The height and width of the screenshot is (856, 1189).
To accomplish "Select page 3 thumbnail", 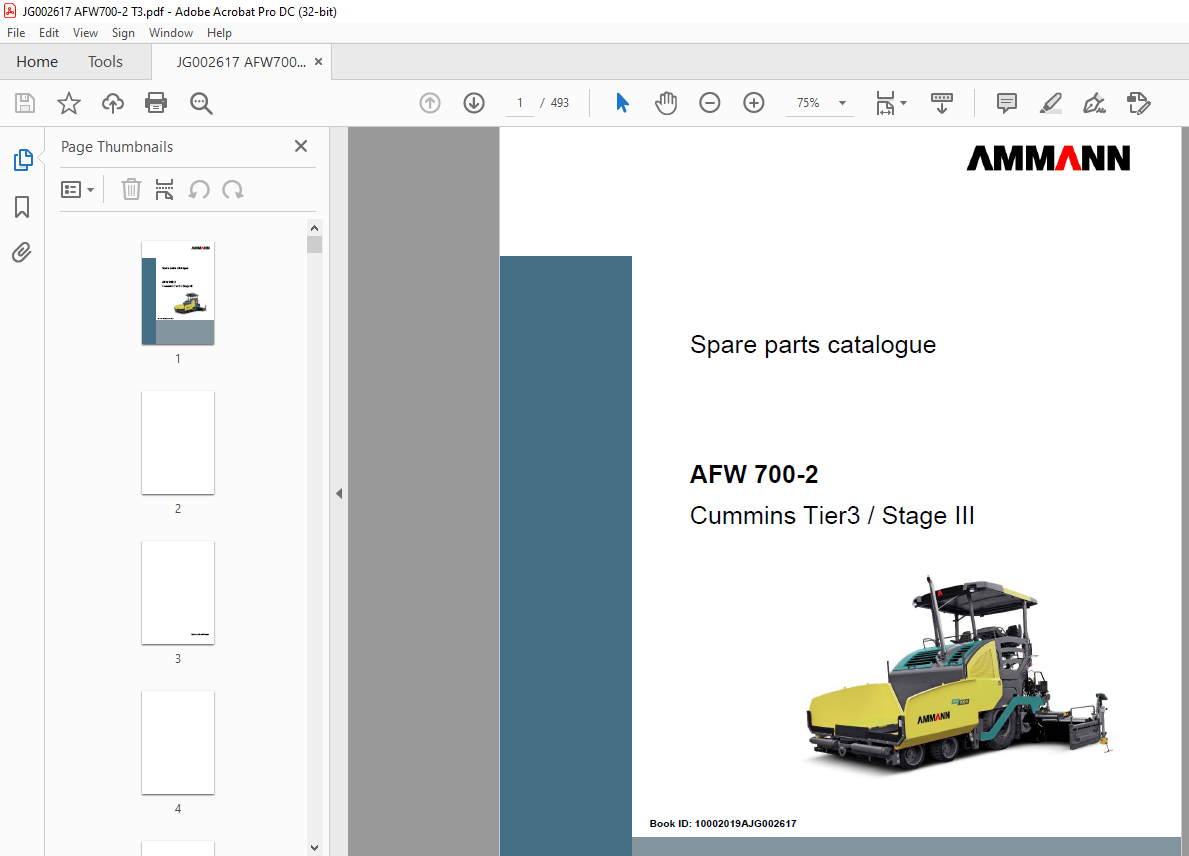I will tap(178, 593).
